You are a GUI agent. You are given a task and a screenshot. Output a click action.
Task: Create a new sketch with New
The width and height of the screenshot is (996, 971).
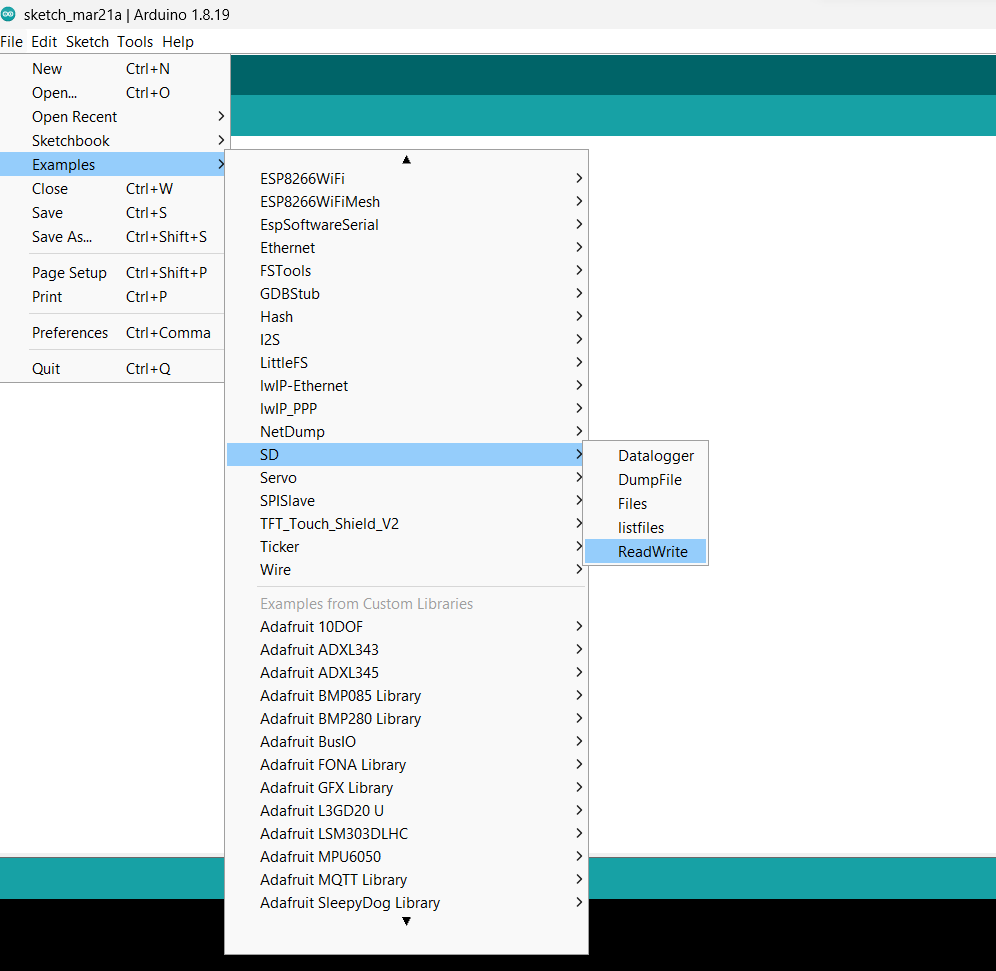tap(47, 68)
